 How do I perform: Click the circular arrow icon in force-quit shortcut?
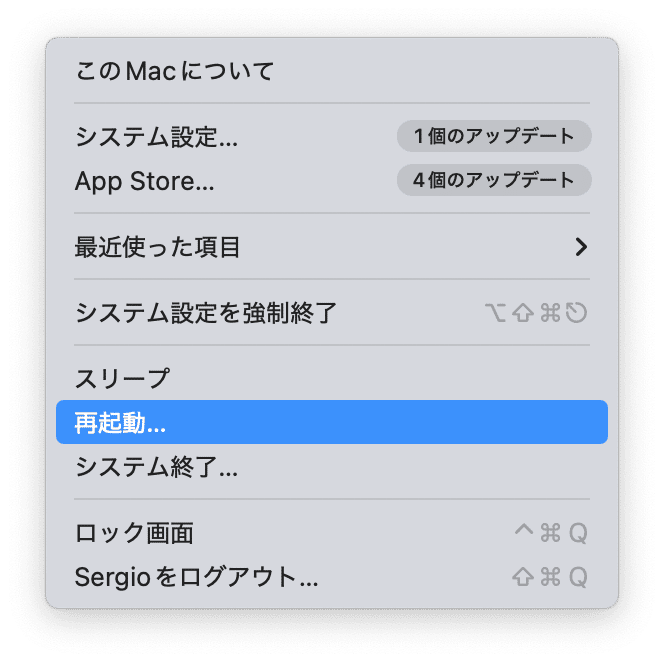pyautogui.click(x=576, y=314)
